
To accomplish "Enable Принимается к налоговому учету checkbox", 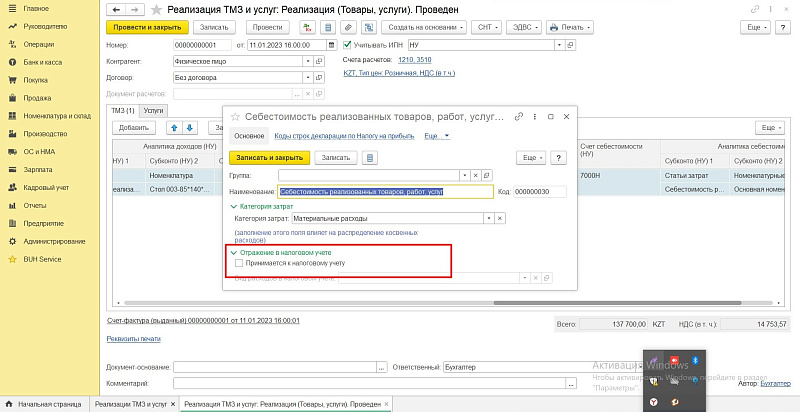I will 238,263.
